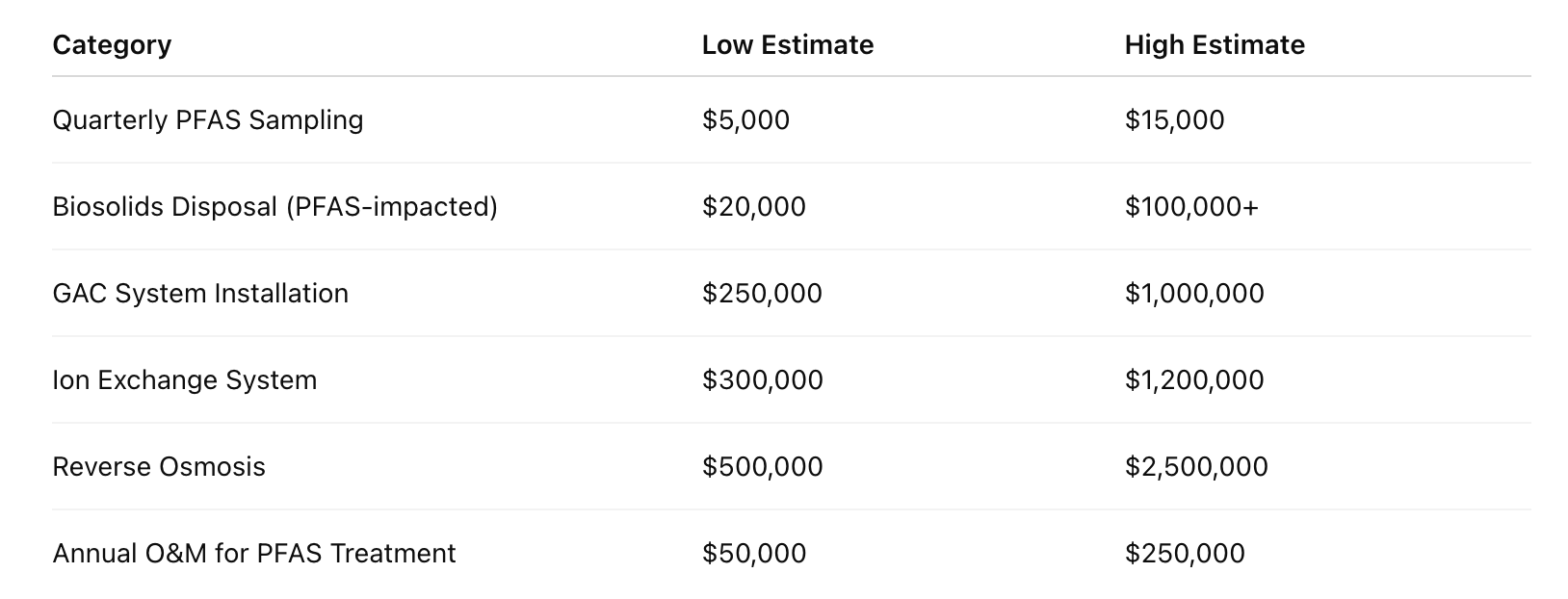This screenshot has height=599, width=1568.
Task: Click the Low Estimate column header
Action: [x=788, y=44]
